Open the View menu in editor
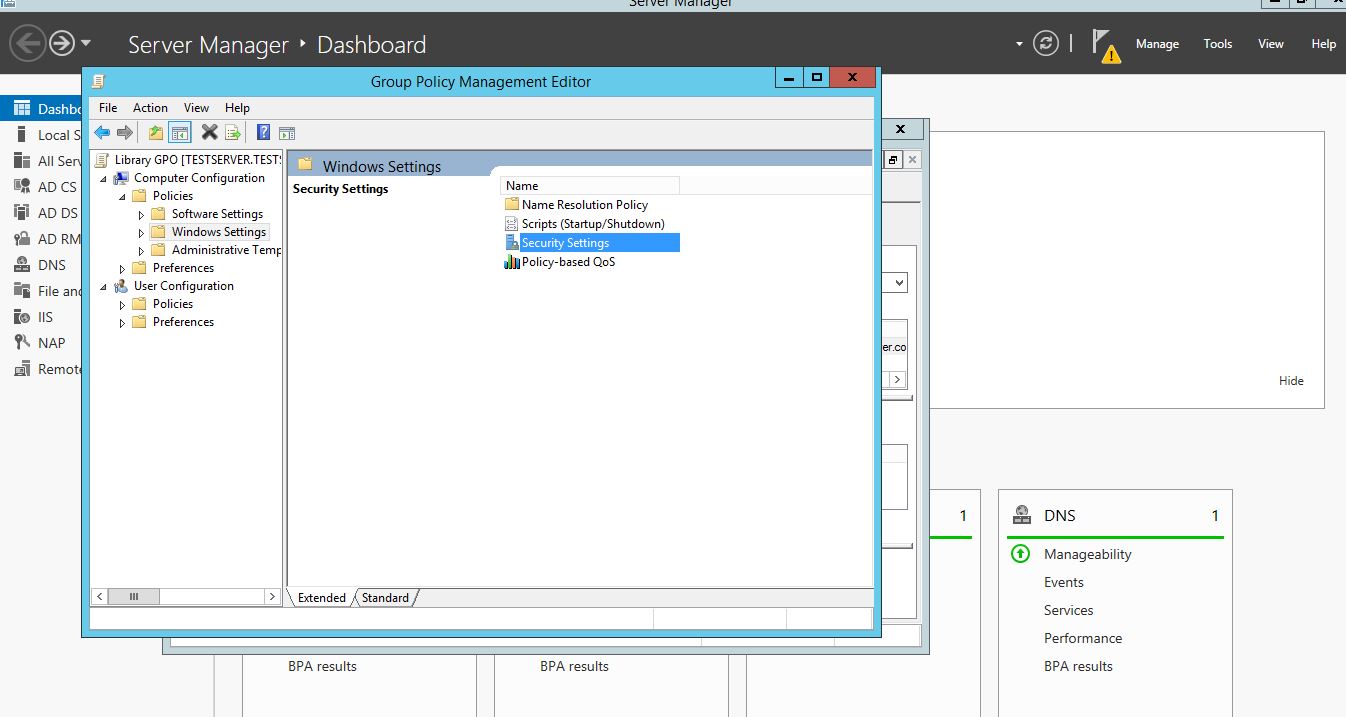 coord(196,108)
